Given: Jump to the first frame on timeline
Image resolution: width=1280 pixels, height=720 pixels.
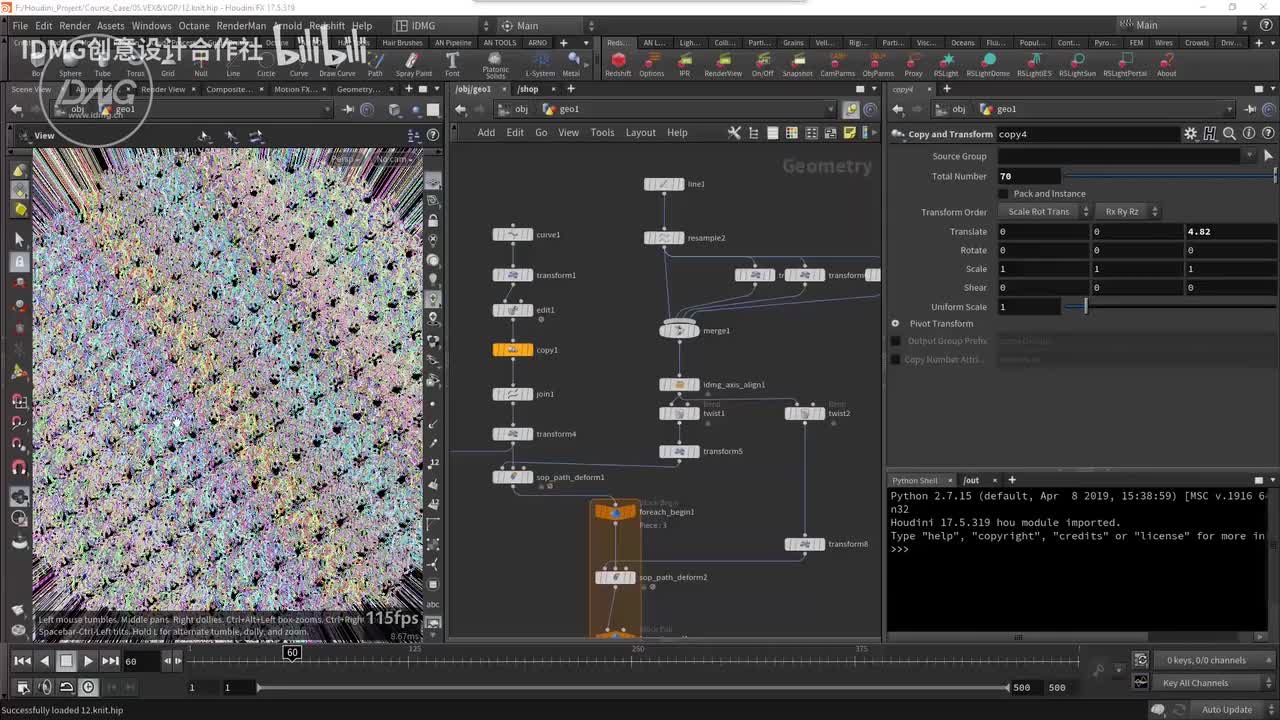Looking at the screenshot, I should tap(22, 661).
